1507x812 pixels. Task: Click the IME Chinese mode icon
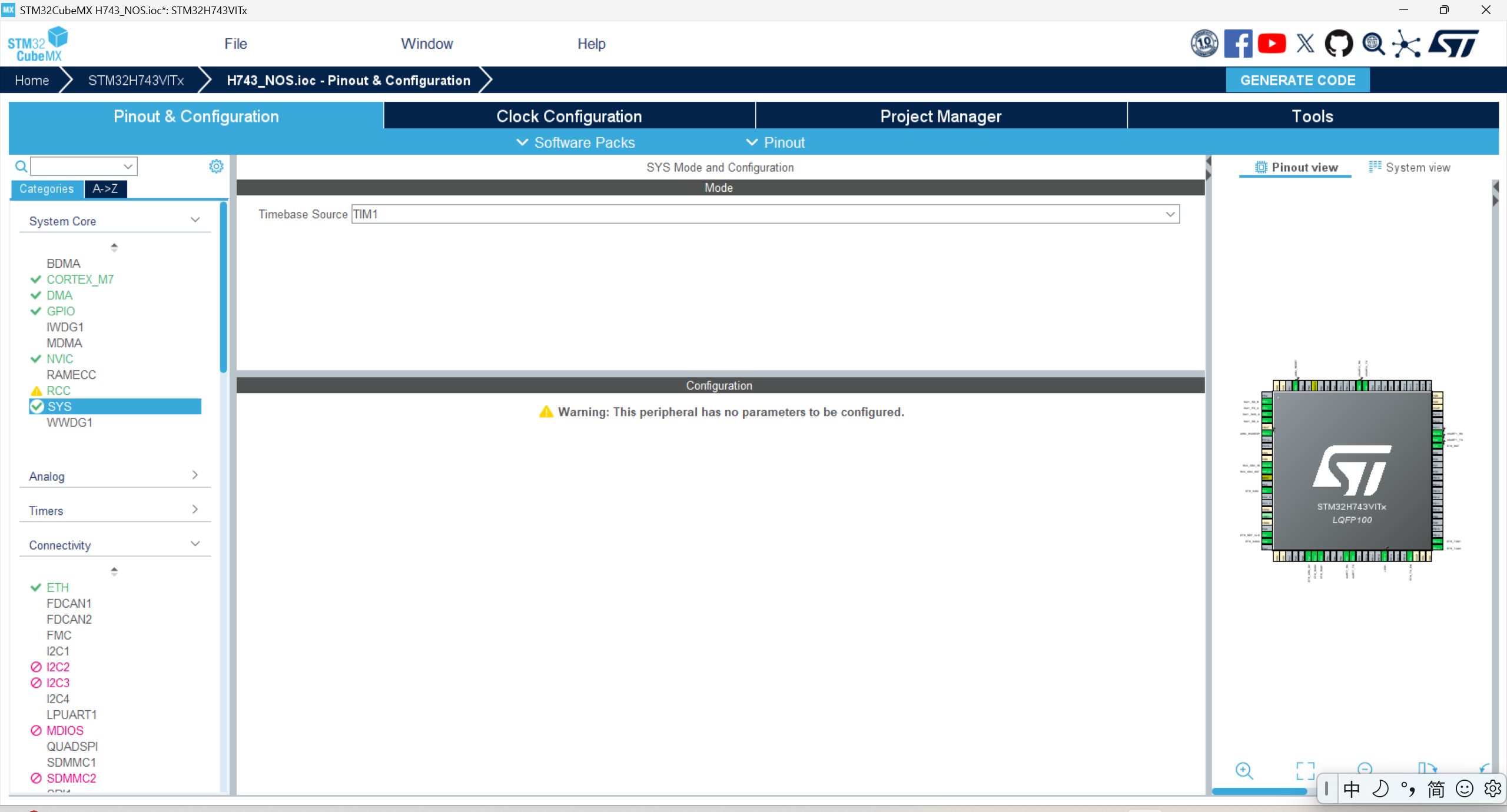pyautogui.click(x=1352, y=789)
